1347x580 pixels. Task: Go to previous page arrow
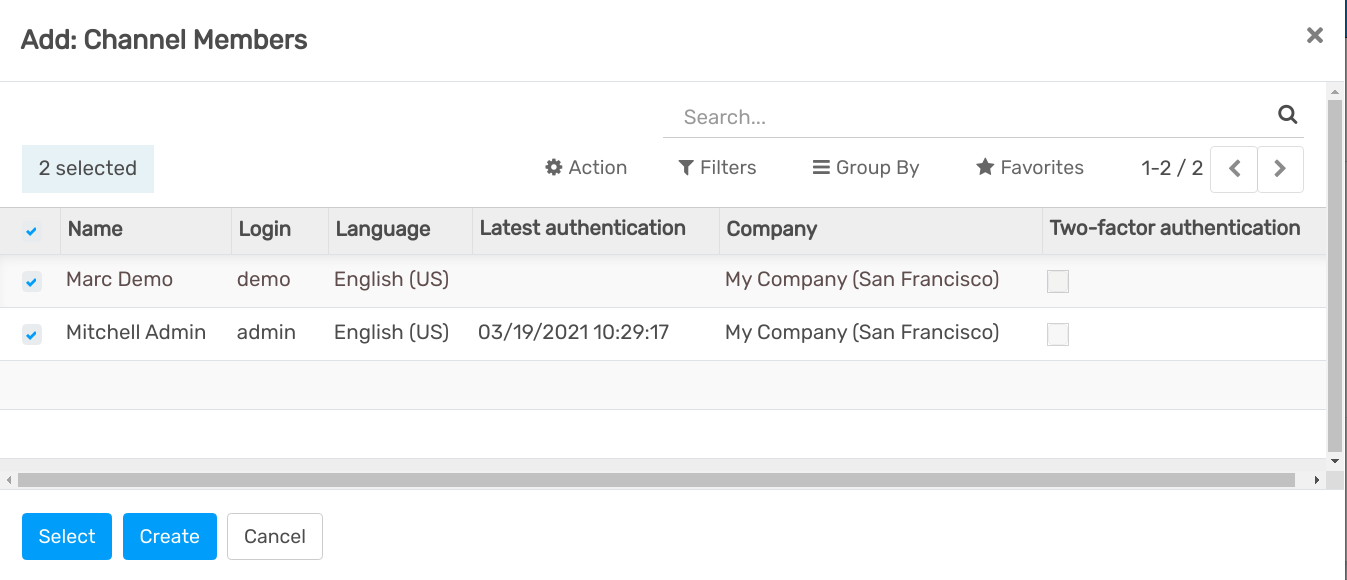point(1234,169)
